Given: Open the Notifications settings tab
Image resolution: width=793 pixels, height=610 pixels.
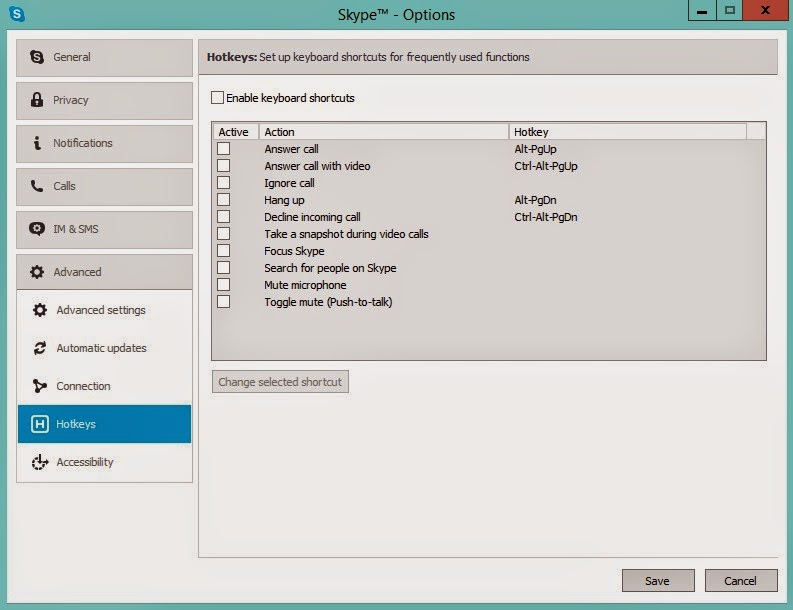Looking at the screenshot, I should tap(105, 144).
